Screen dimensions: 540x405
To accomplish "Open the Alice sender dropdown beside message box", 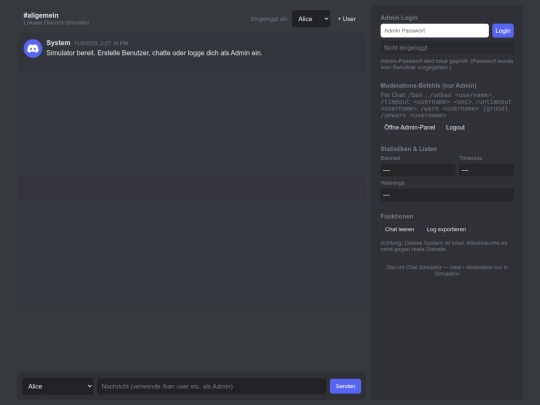I will pyautogui.click(x=58, y=386).
